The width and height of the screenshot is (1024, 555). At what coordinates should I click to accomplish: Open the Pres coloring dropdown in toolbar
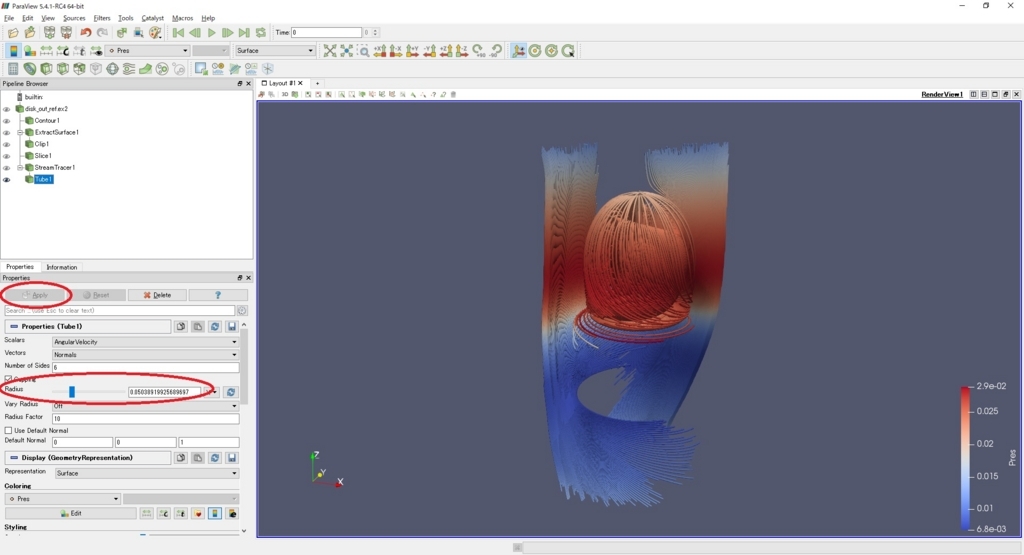click(x=148, y=51)
